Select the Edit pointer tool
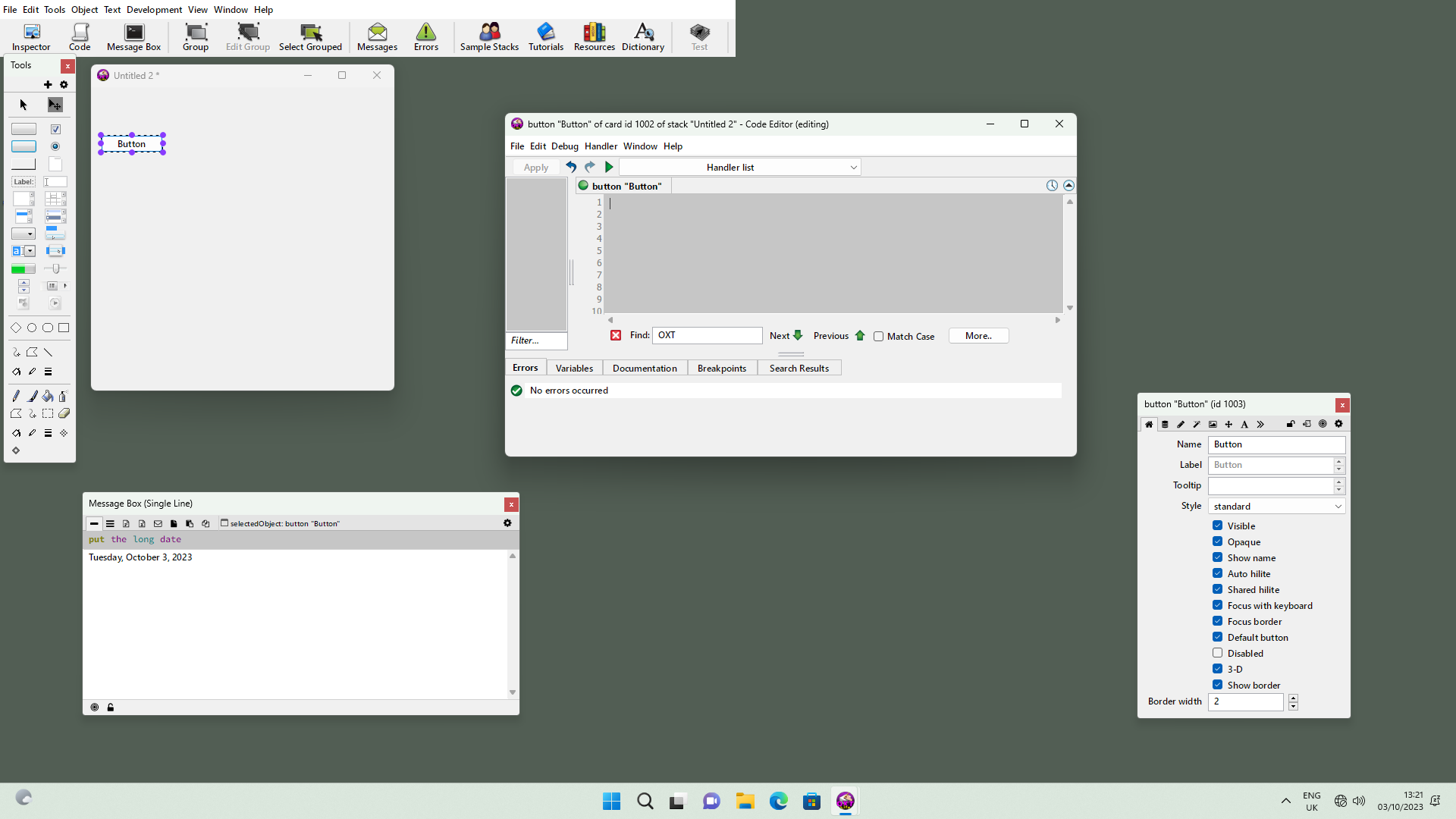The width and height of the screenshot is (1456, 819). point(55,105)
